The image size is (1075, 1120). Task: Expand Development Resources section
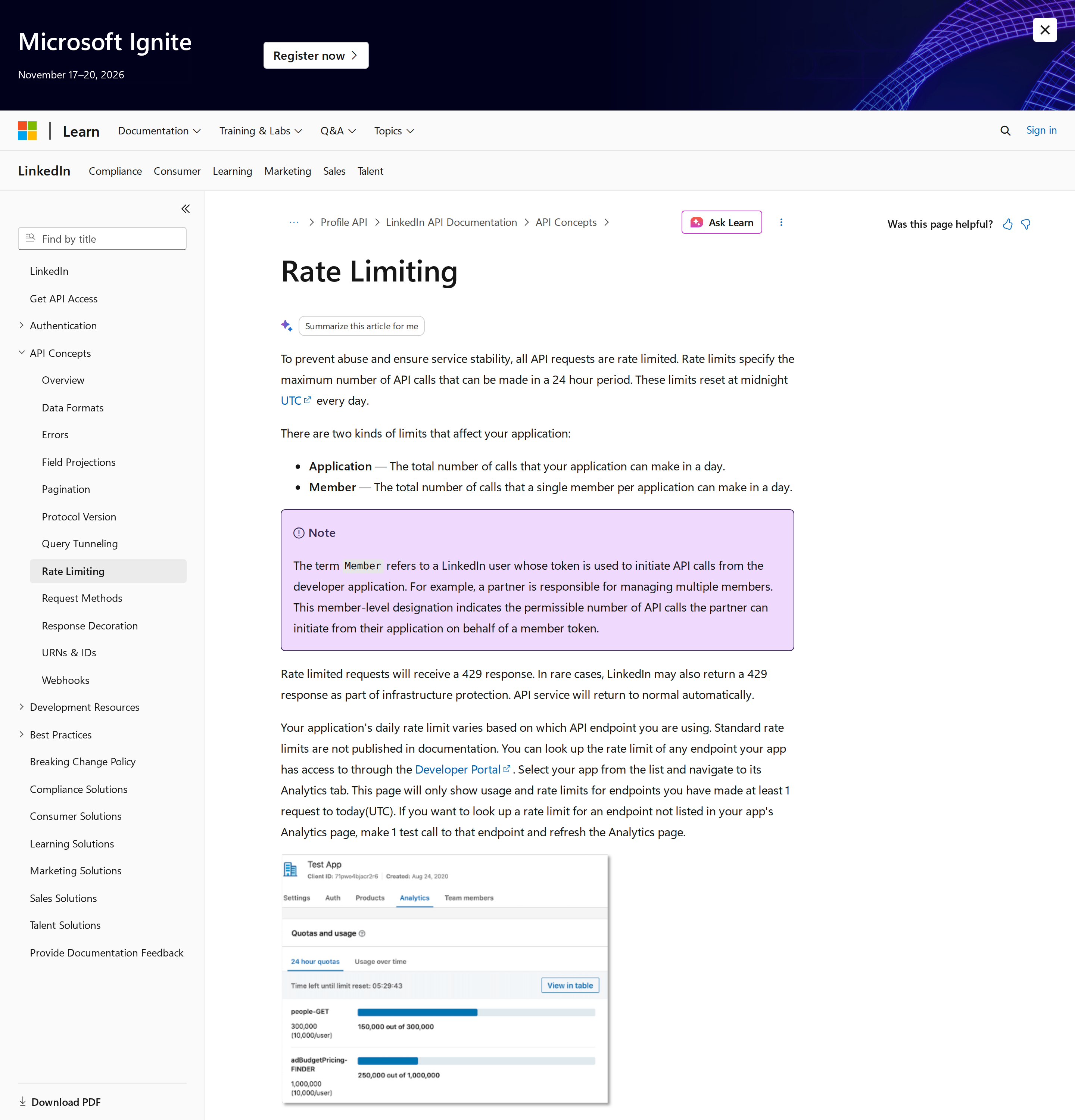pos(22,707)
